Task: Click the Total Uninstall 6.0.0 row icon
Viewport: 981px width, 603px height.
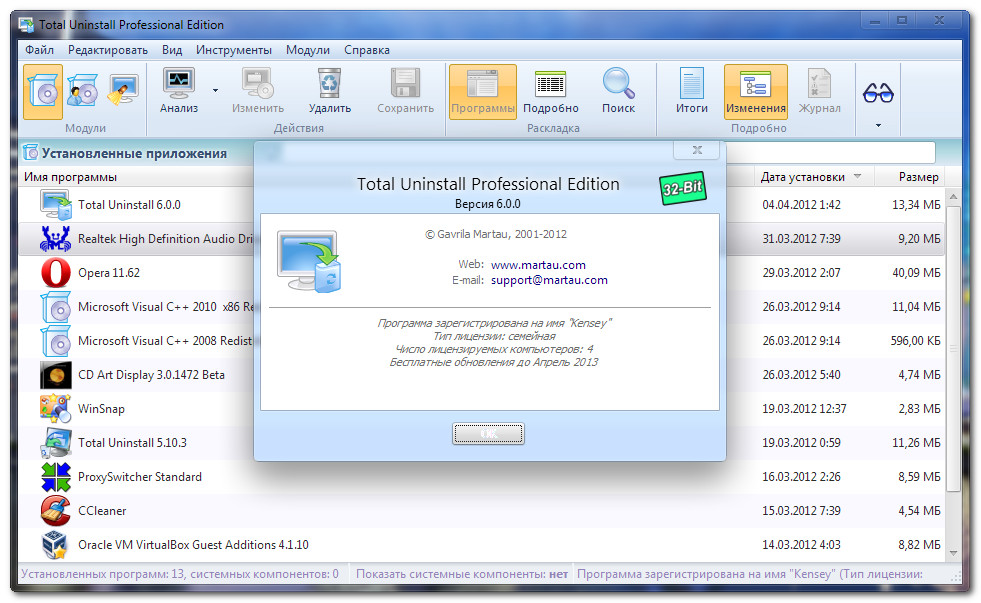Action: click(56, 205)
